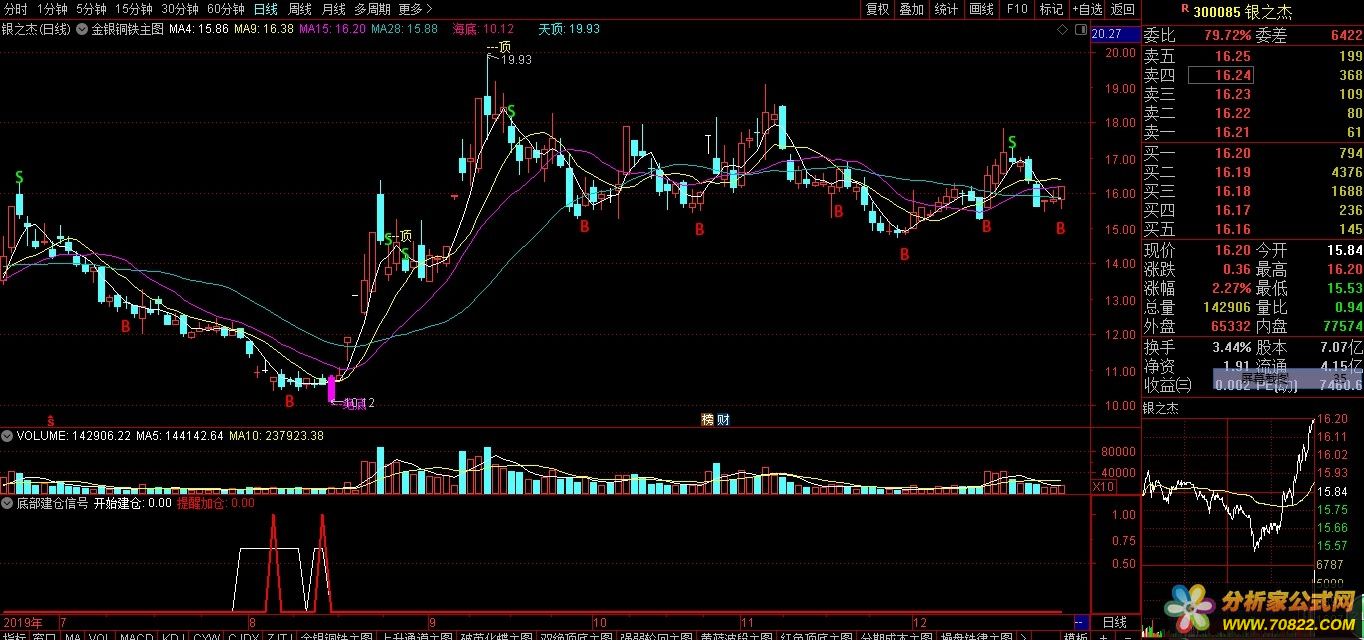Click the 底部建仓信号 panel settings icon
The image size is (1364, 640).
(x=7, y=503)
